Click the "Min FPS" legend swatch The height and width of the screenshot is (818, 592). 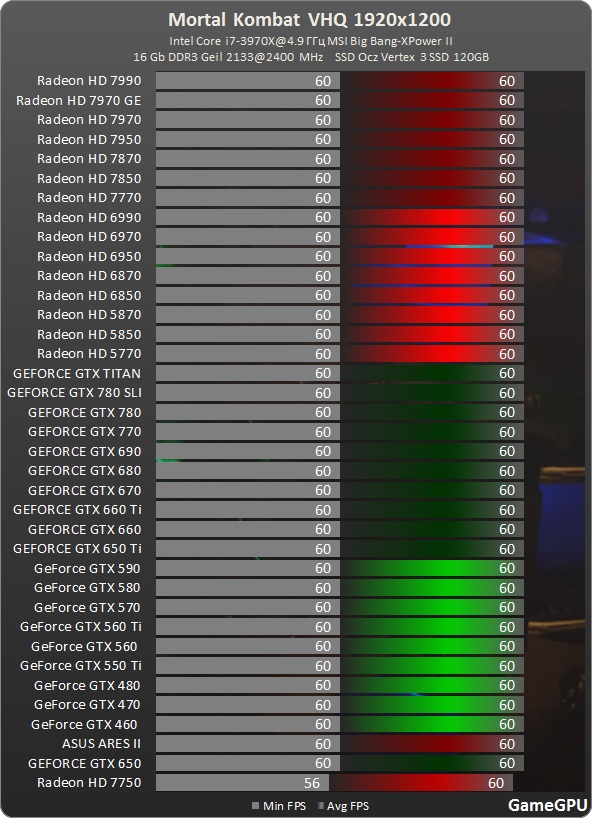(x=256, y=805)
